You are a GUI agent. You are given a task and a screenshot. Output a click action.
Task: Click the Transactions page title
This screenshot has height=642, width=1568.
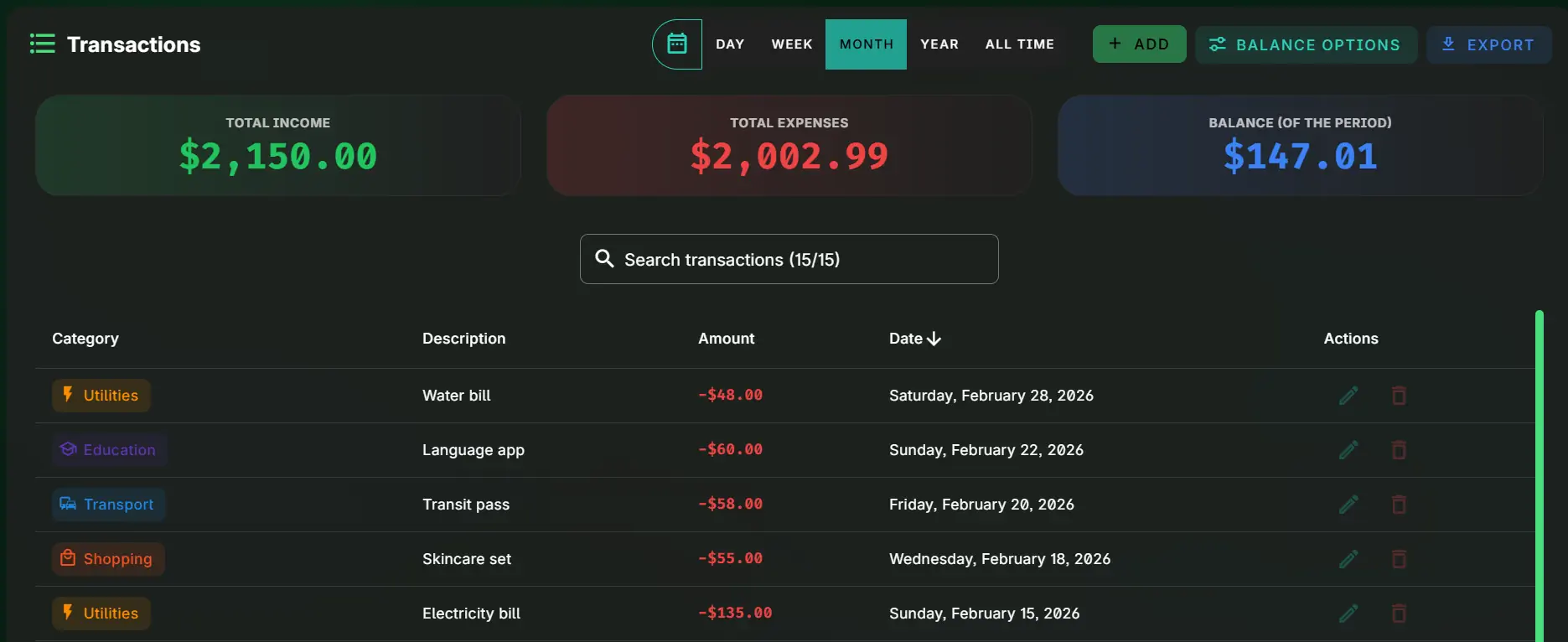(x=133, y=44)
